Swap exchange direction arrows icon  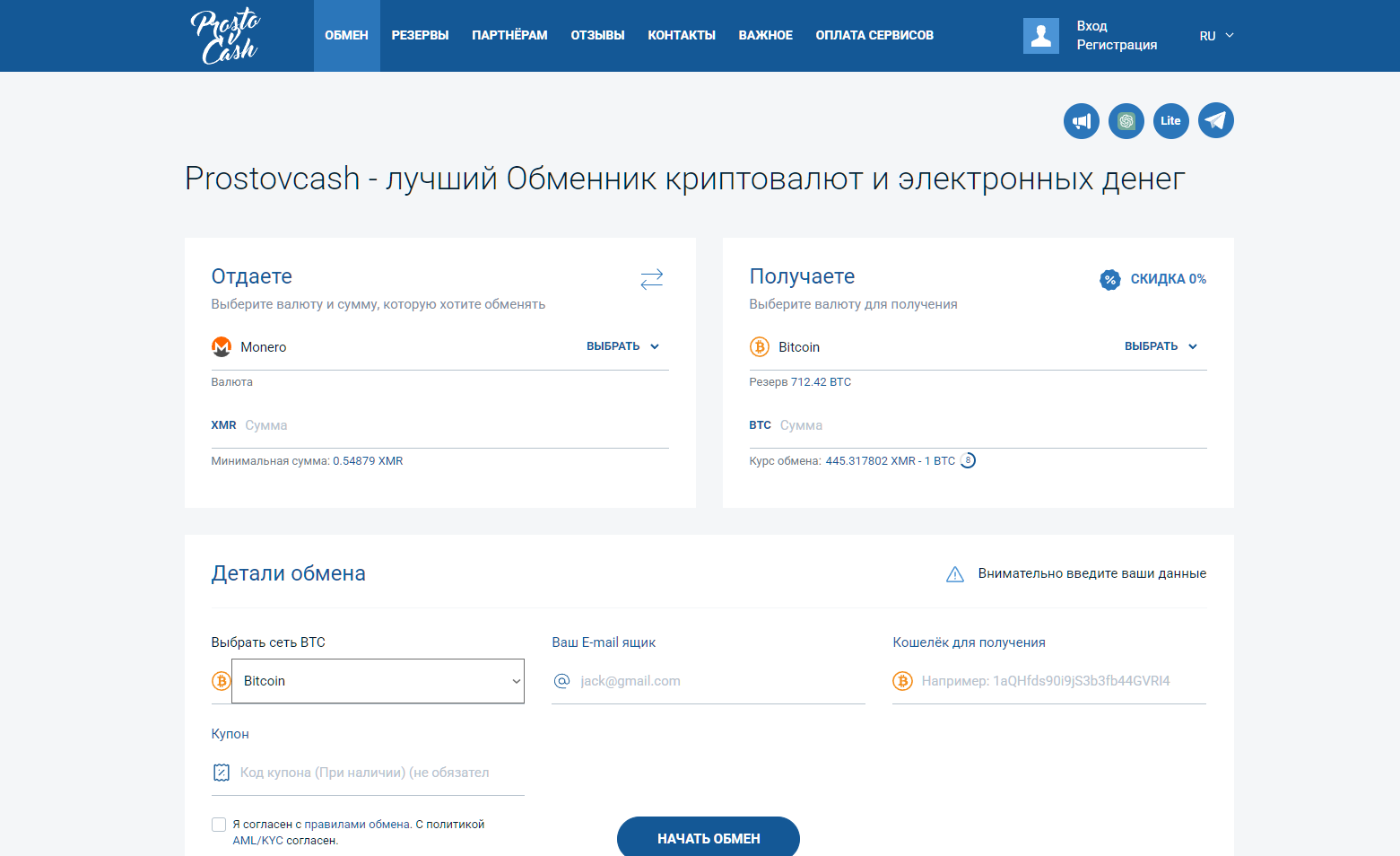[x=652, y=279]
